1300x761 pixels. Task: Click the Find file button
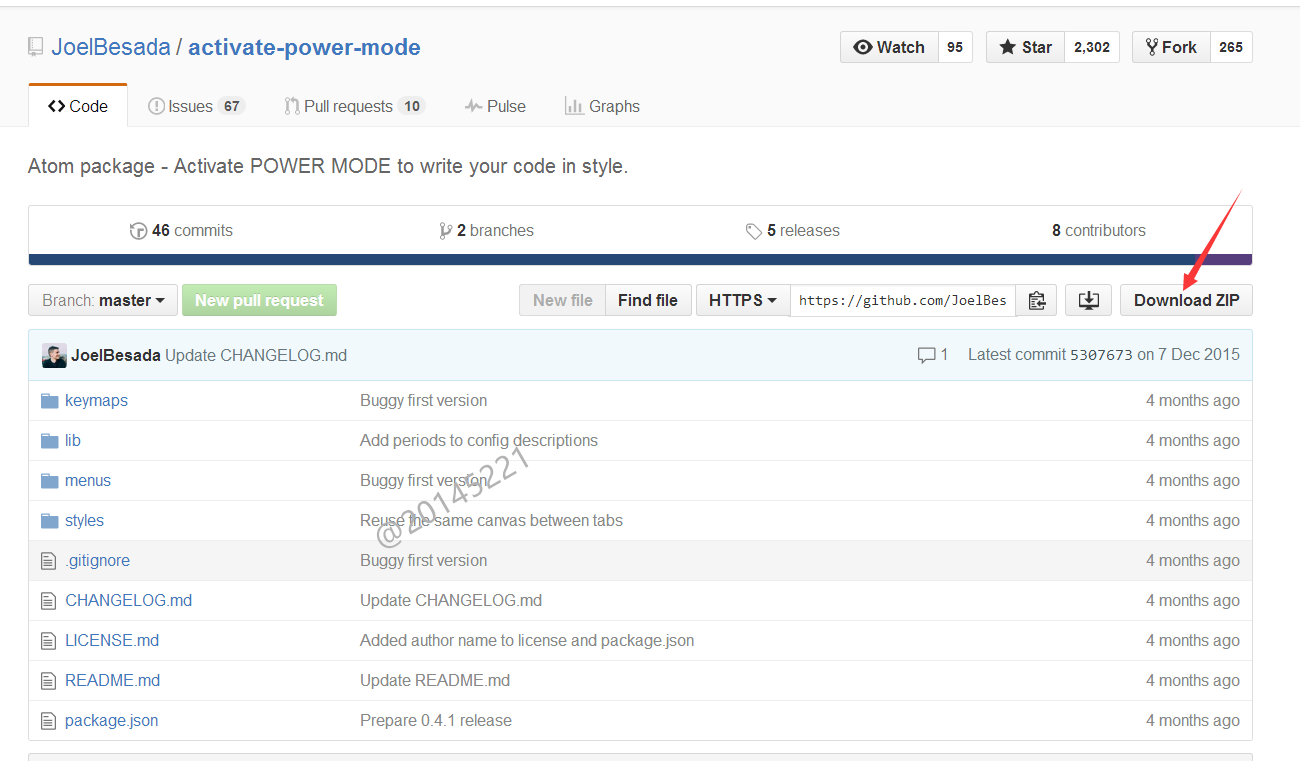click(x=648, y=300)
